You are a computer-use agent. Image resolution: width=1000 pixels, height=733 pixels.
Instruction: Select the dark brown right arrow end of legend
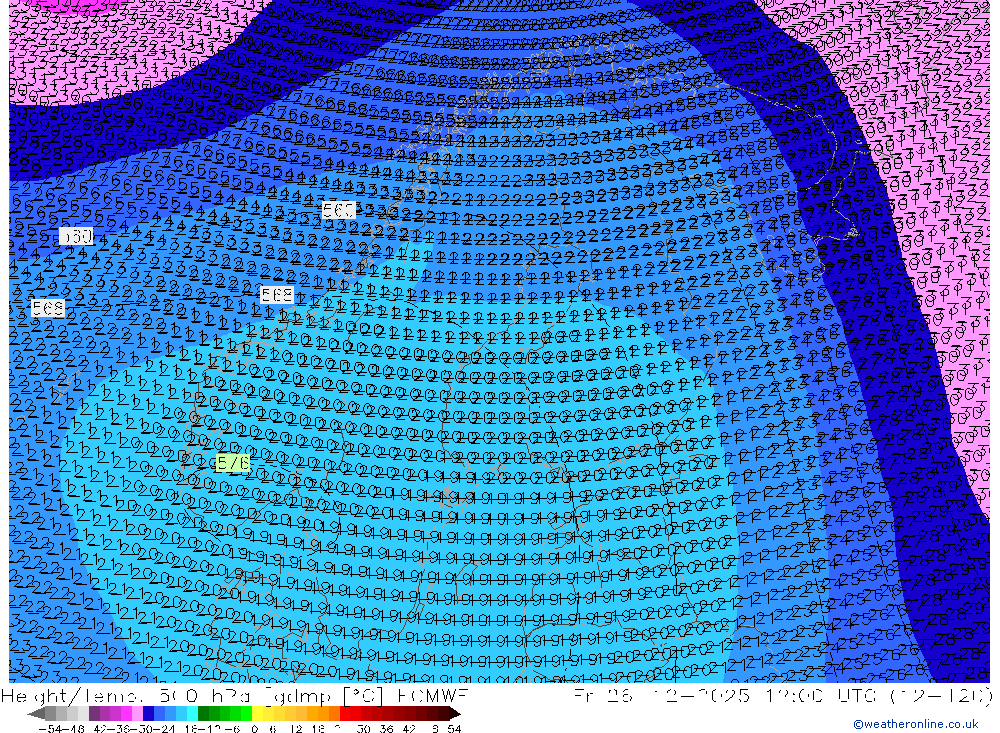tap(455, 714)
